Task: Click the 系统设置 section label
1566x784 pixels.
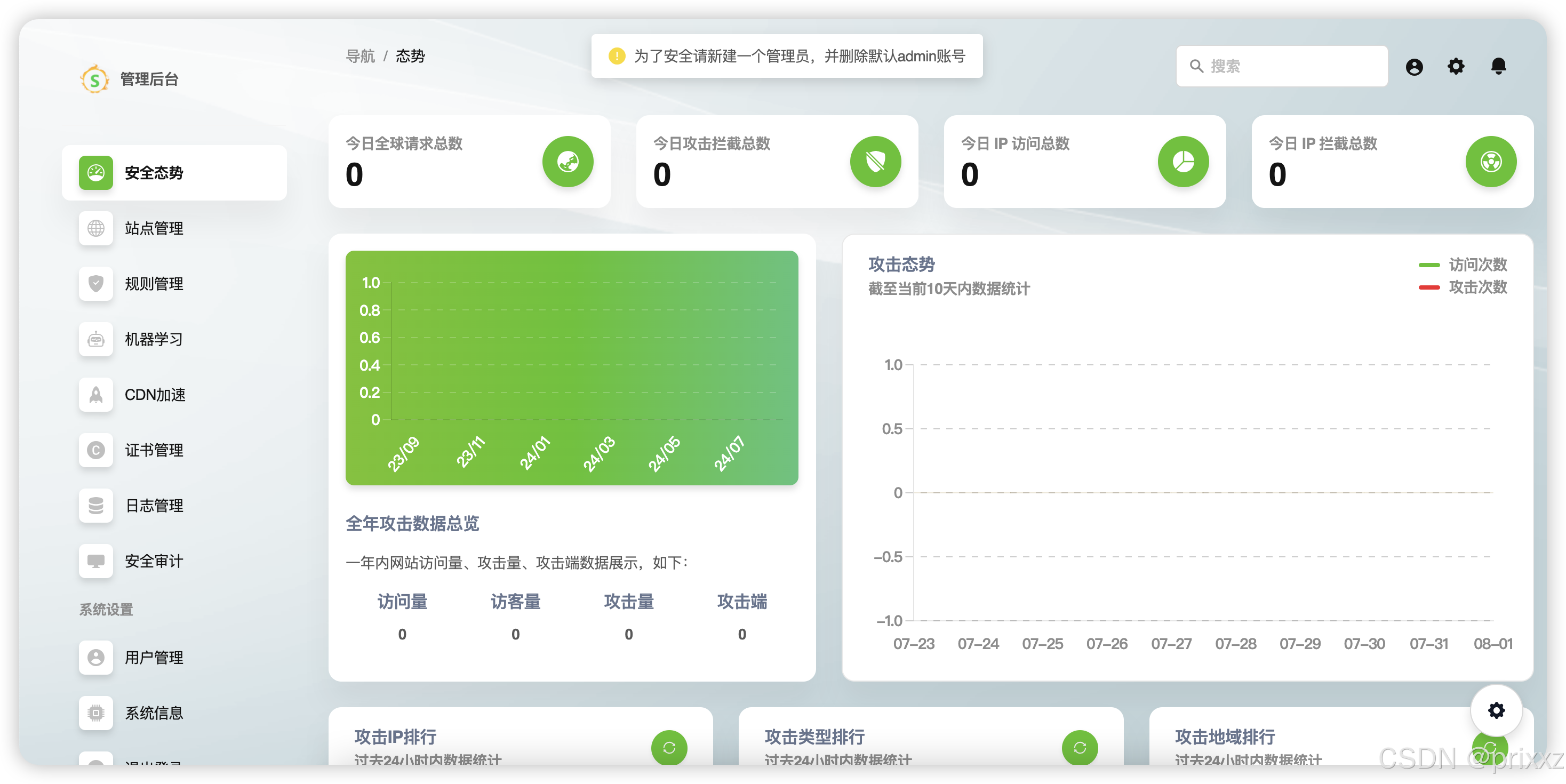Action: pos(106,610)
